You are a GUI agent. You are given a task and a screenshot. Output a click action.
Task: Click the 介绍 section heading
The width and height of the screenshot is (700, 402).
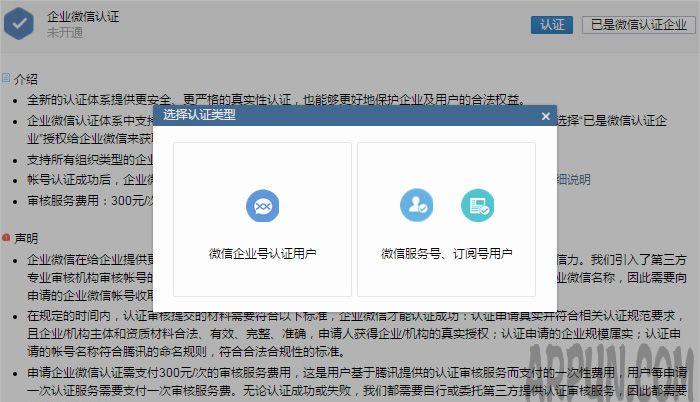tap(25, 79)
